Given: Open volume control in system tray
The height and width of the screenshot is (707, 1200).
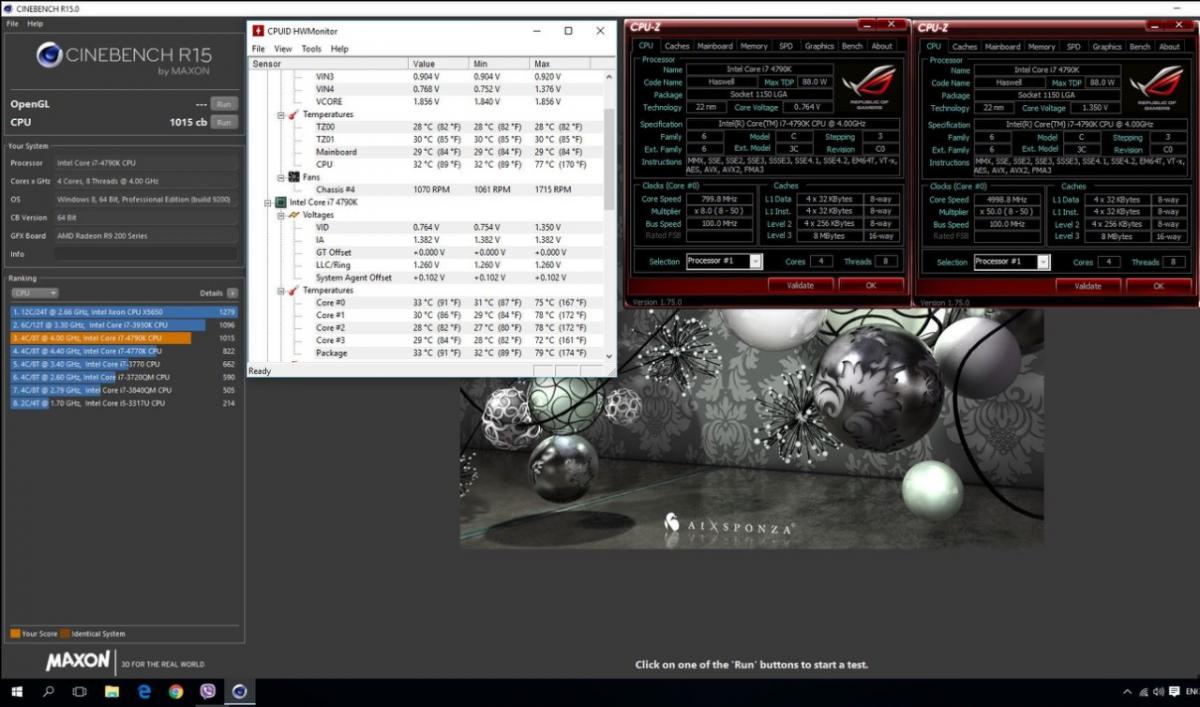Looking at the screenshot, I should tap(1160, 692).
